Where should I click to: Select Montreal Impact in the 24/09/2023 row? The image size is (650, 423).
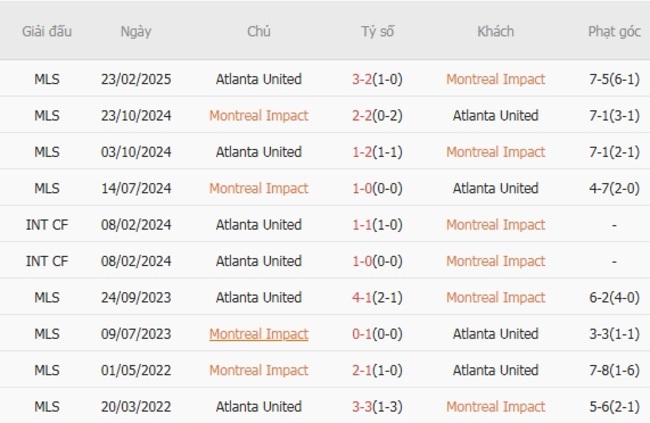pos(495,298)
